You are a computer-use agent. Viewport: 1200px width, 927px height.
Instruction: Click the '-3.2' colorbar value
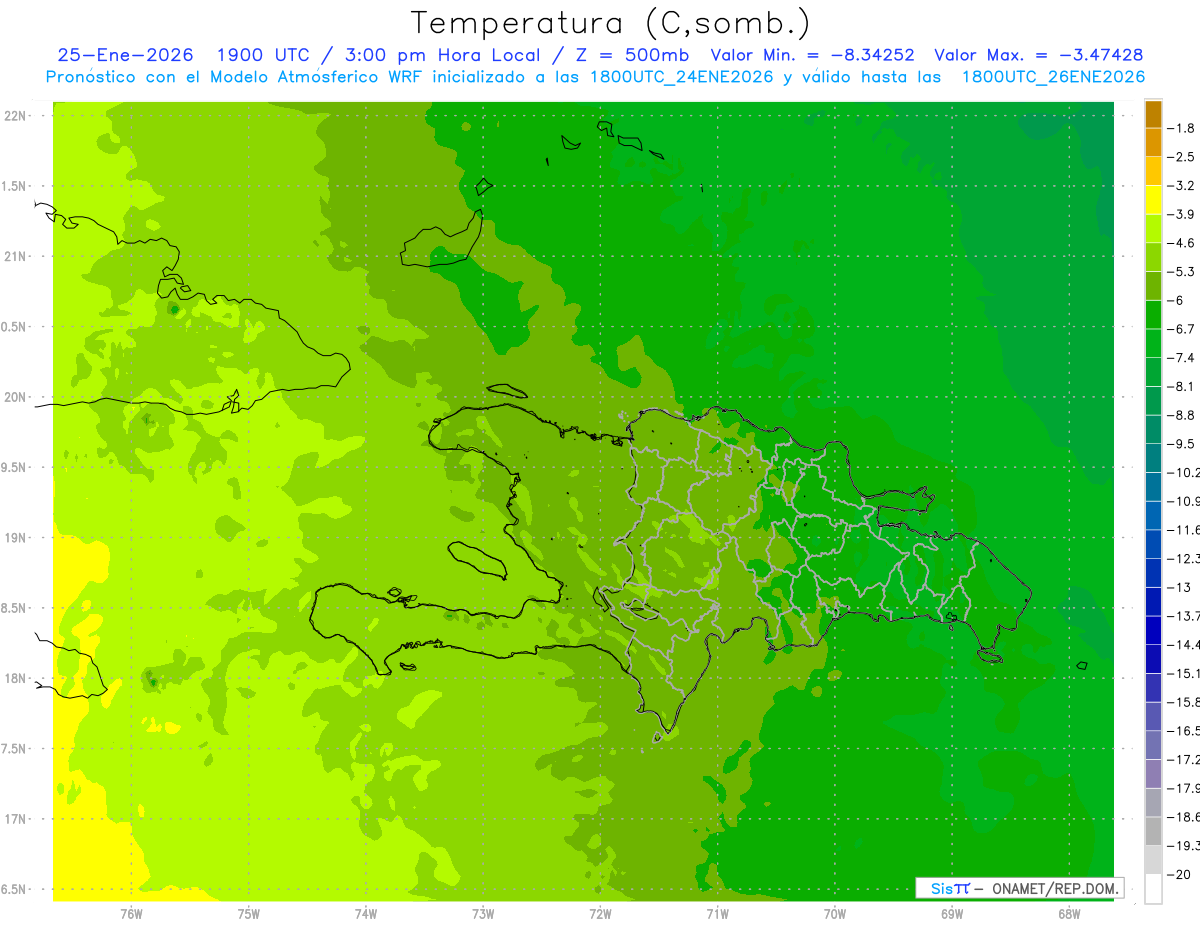[x=1181, y=186]
